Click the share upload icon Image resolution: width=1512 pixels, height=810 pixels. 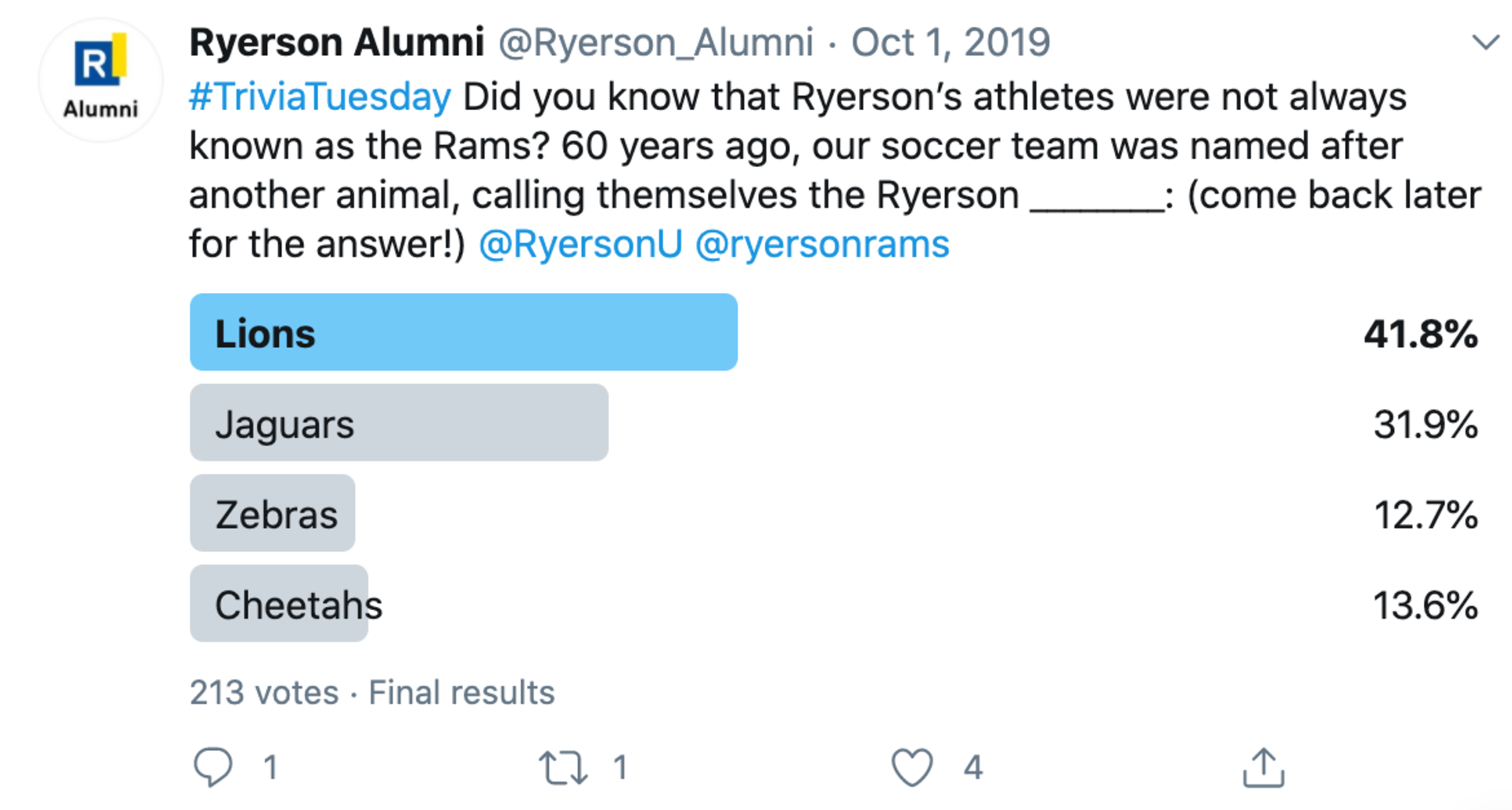[x=1263, y=767]
